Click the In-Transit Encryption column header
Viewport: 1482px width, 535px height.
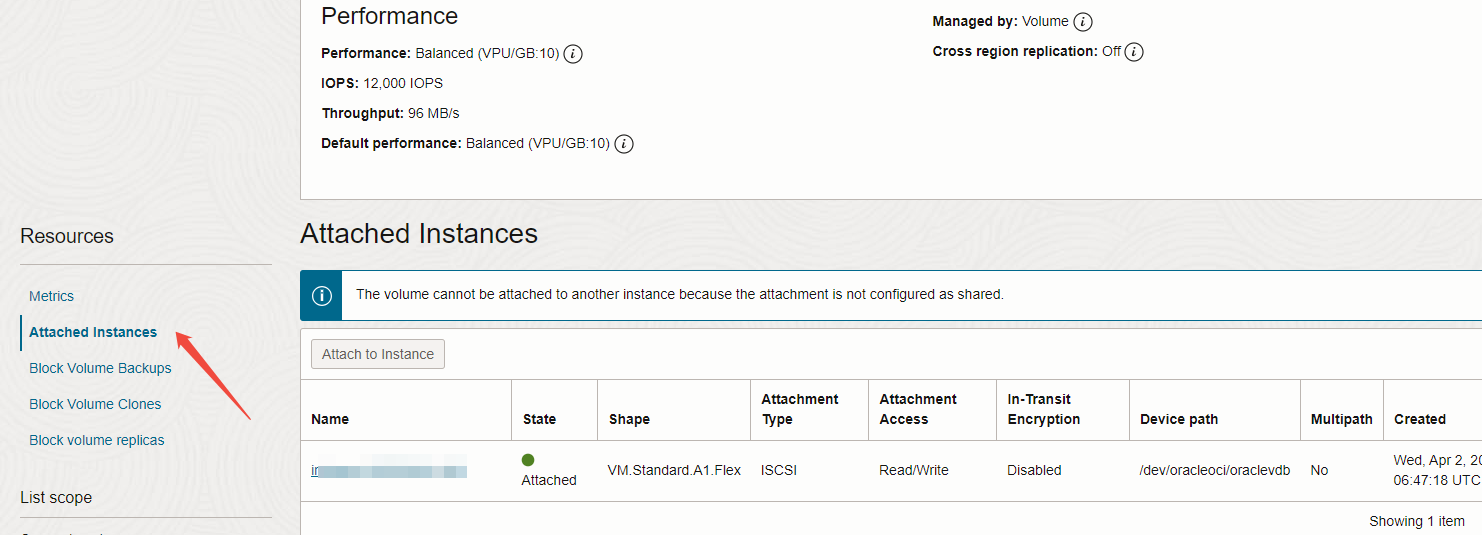pyautogui.click(x=1044, y=409)
